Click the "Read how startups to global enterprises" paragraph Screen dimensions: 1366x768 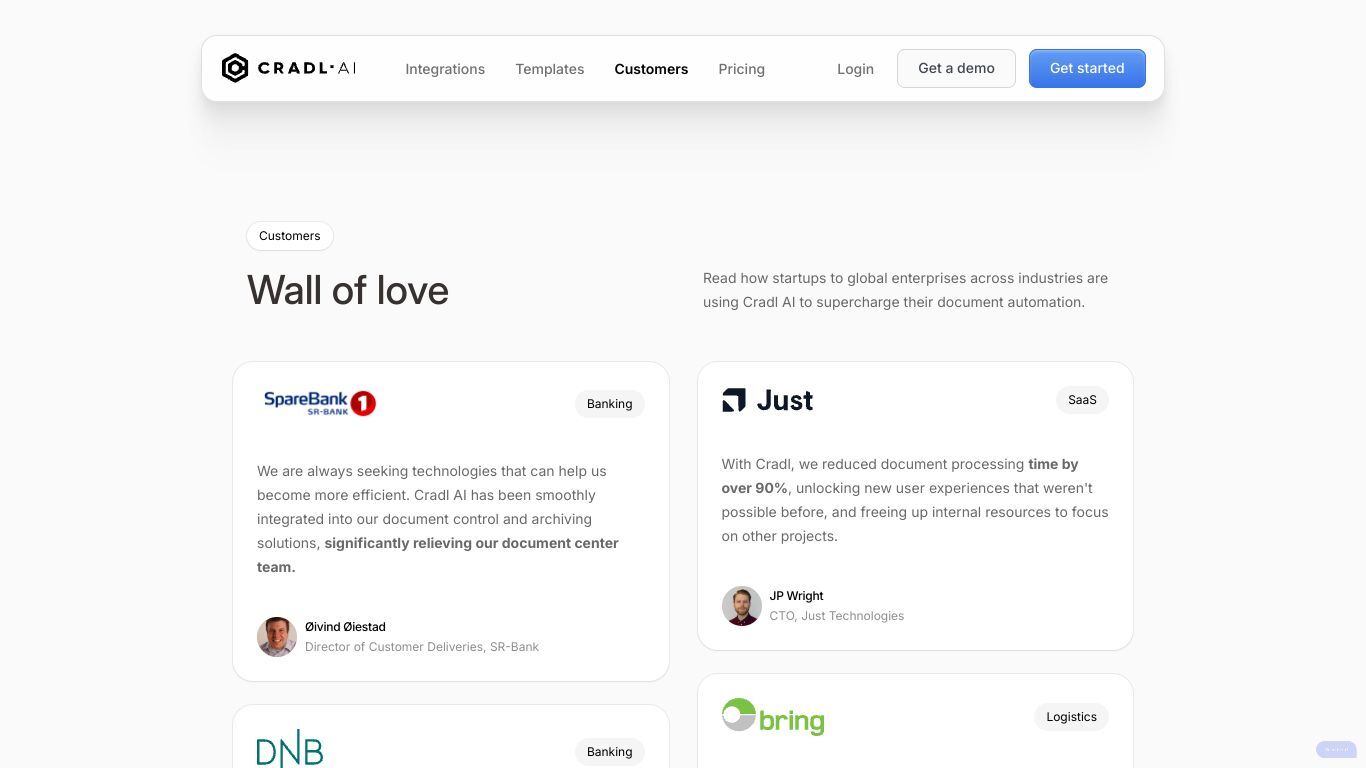coord(905,290)
